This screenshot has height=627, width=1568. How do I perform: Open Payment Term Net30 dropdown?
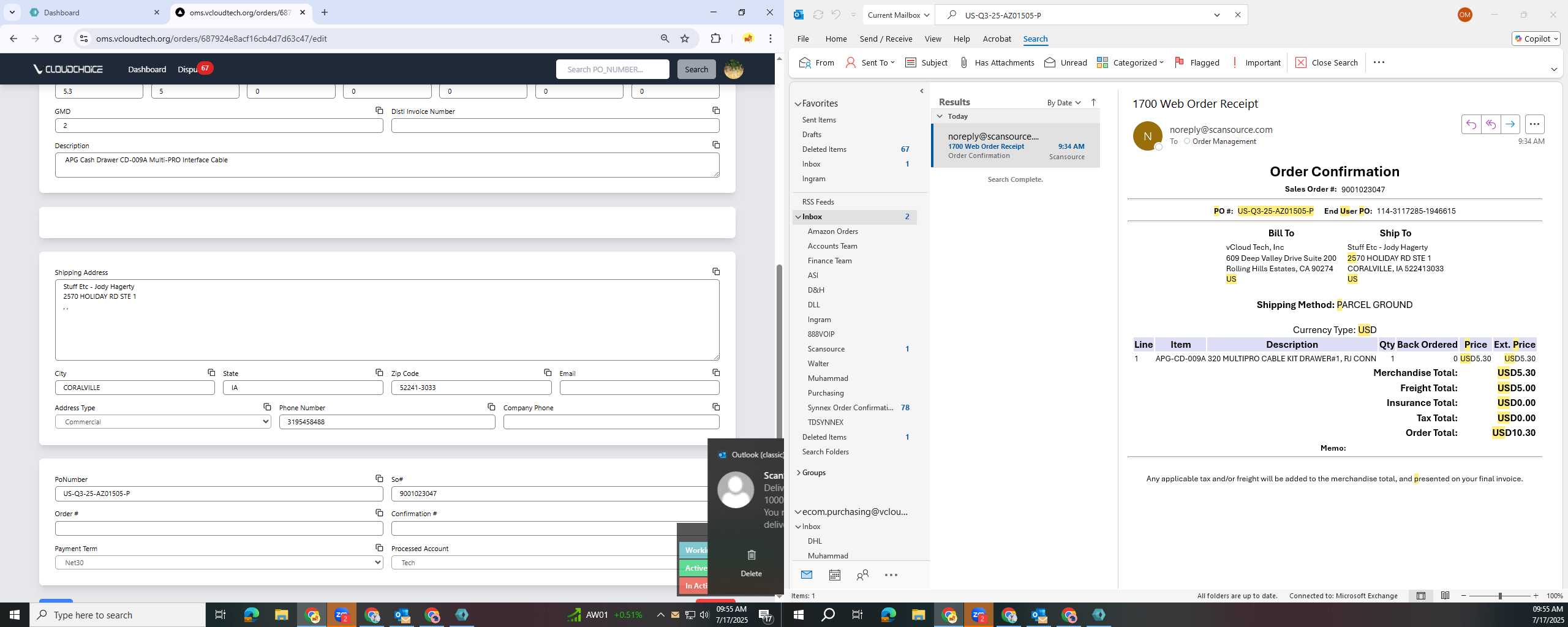(x=219, y=563)
